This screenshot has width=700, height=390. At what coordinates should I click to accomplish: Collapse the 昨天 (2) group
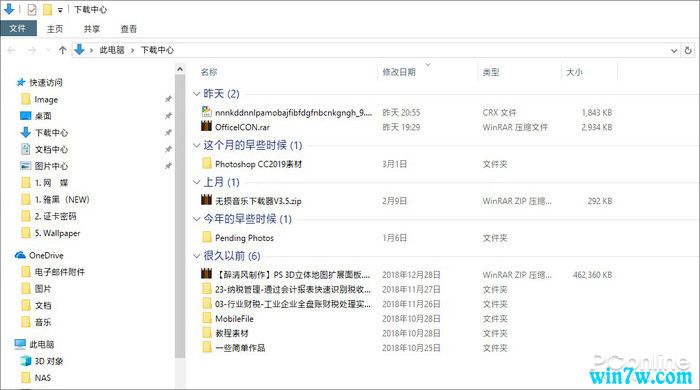click(x=196, y=94)
